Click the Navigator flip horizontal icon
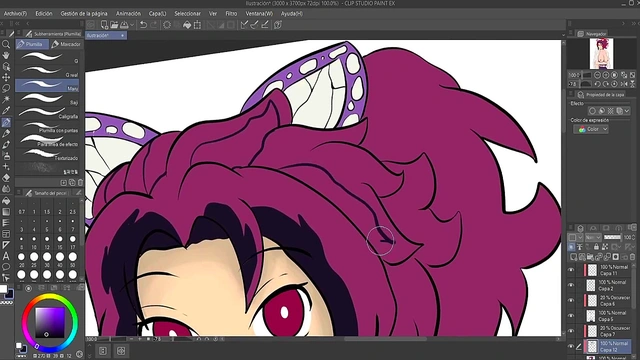640x360 pixels. (x=624, y=84)
